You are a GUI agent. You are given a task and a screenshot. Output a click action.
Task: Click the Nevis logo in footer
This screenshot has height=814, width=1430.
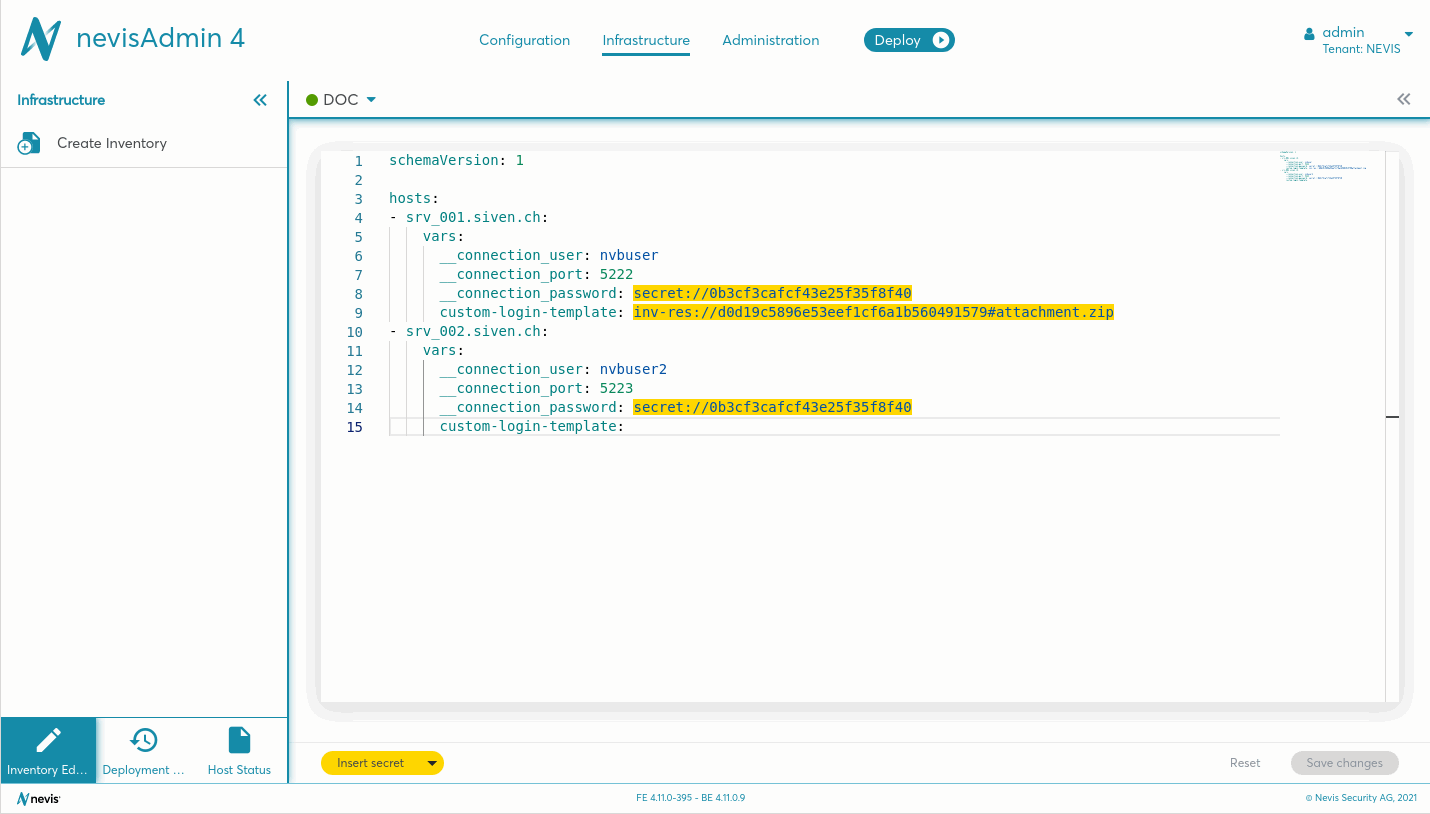(39, 798)
